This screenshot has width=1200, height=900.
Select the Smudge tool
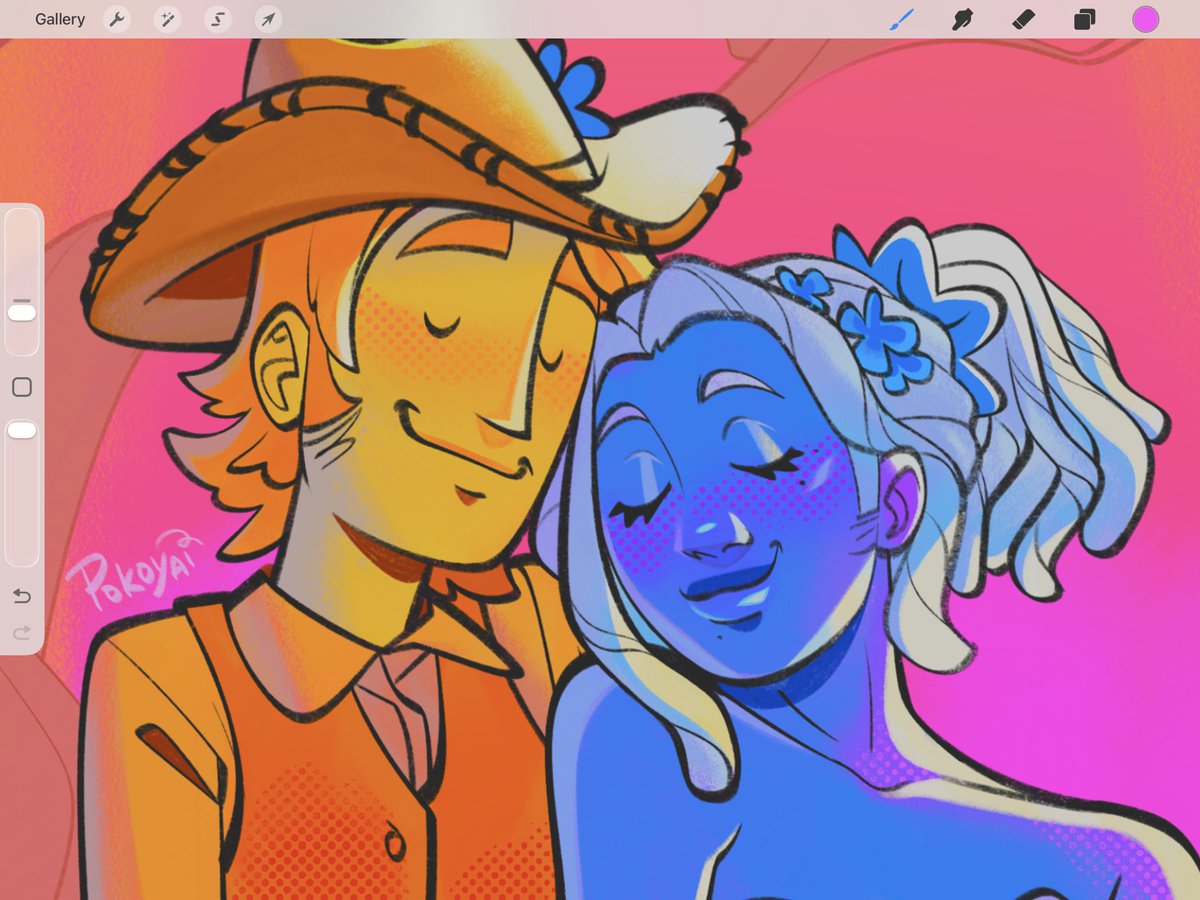pyautogui.click(x=962, y=19)
